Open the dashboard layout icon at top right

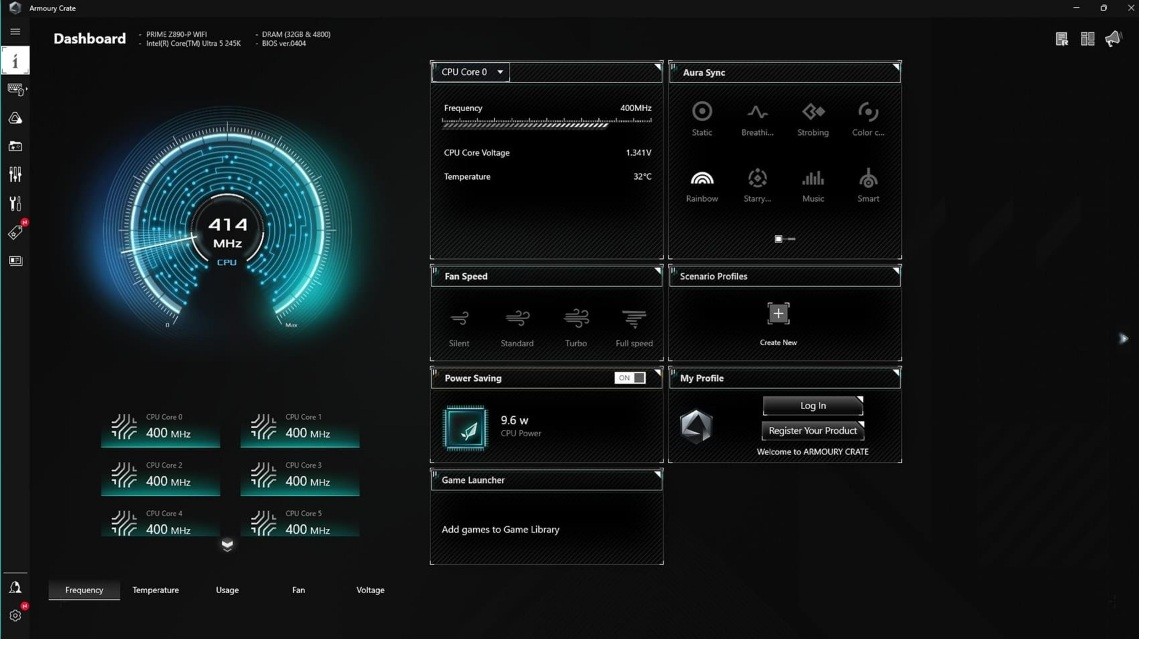[1087, 39]
